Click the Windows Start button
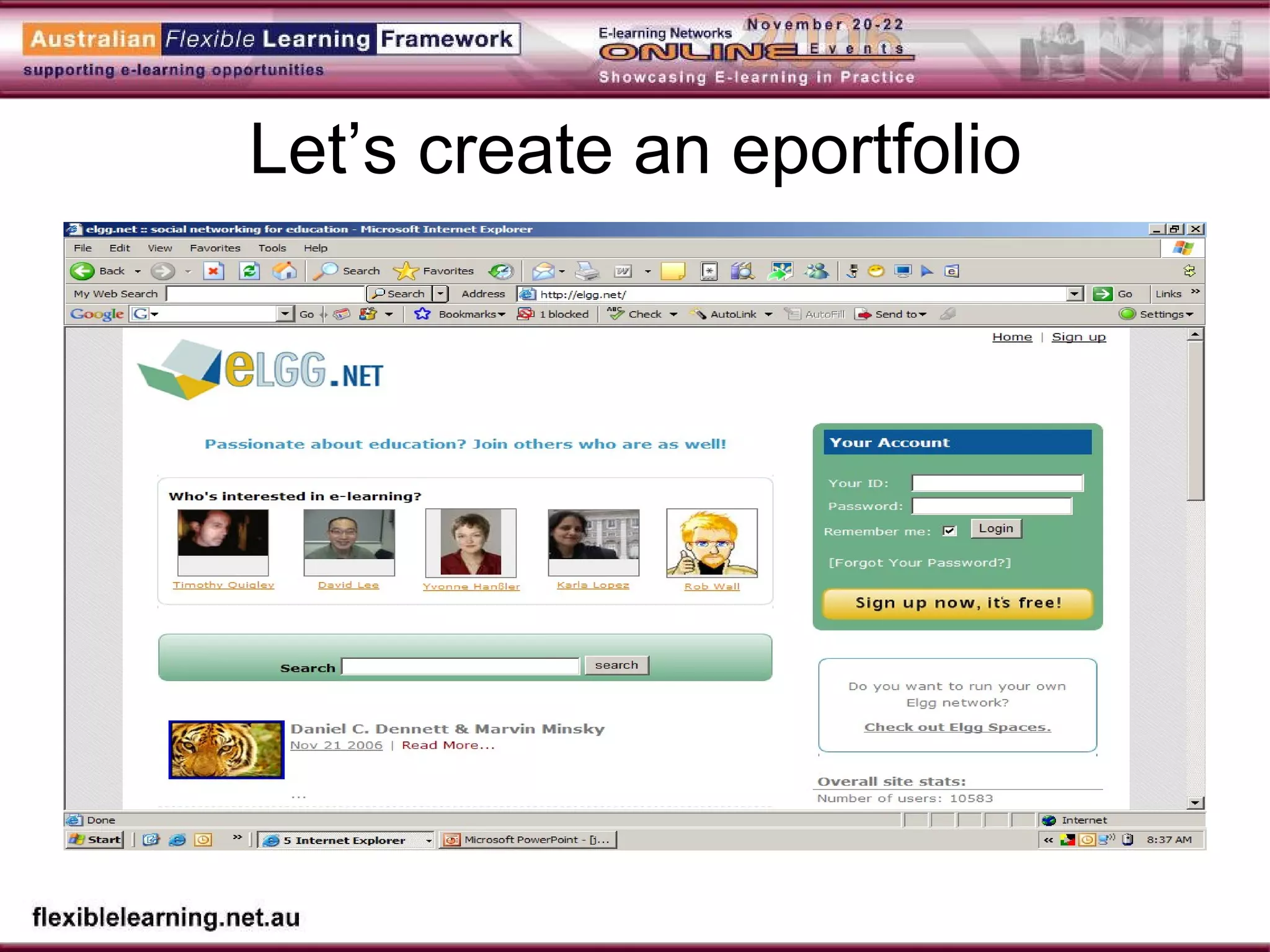The height and width of the screenshot is (952, 1270). 95,840
